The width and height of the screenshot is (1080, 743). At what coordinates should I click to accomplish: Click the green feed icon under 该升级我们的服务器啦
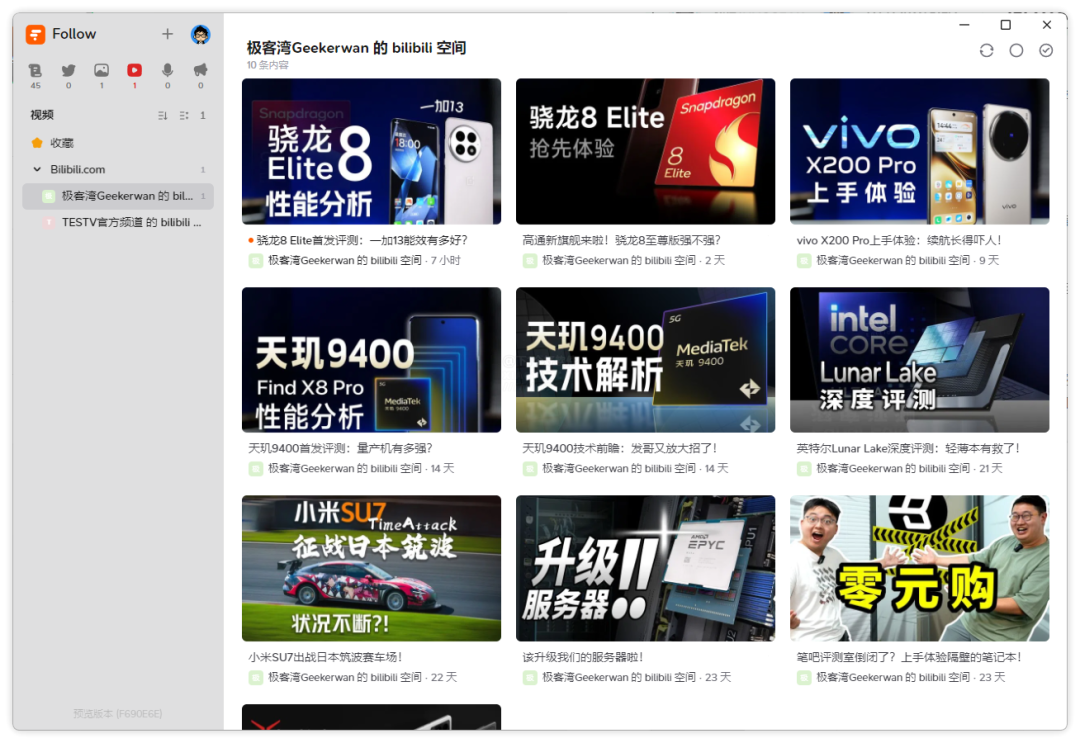coord(530,678)
